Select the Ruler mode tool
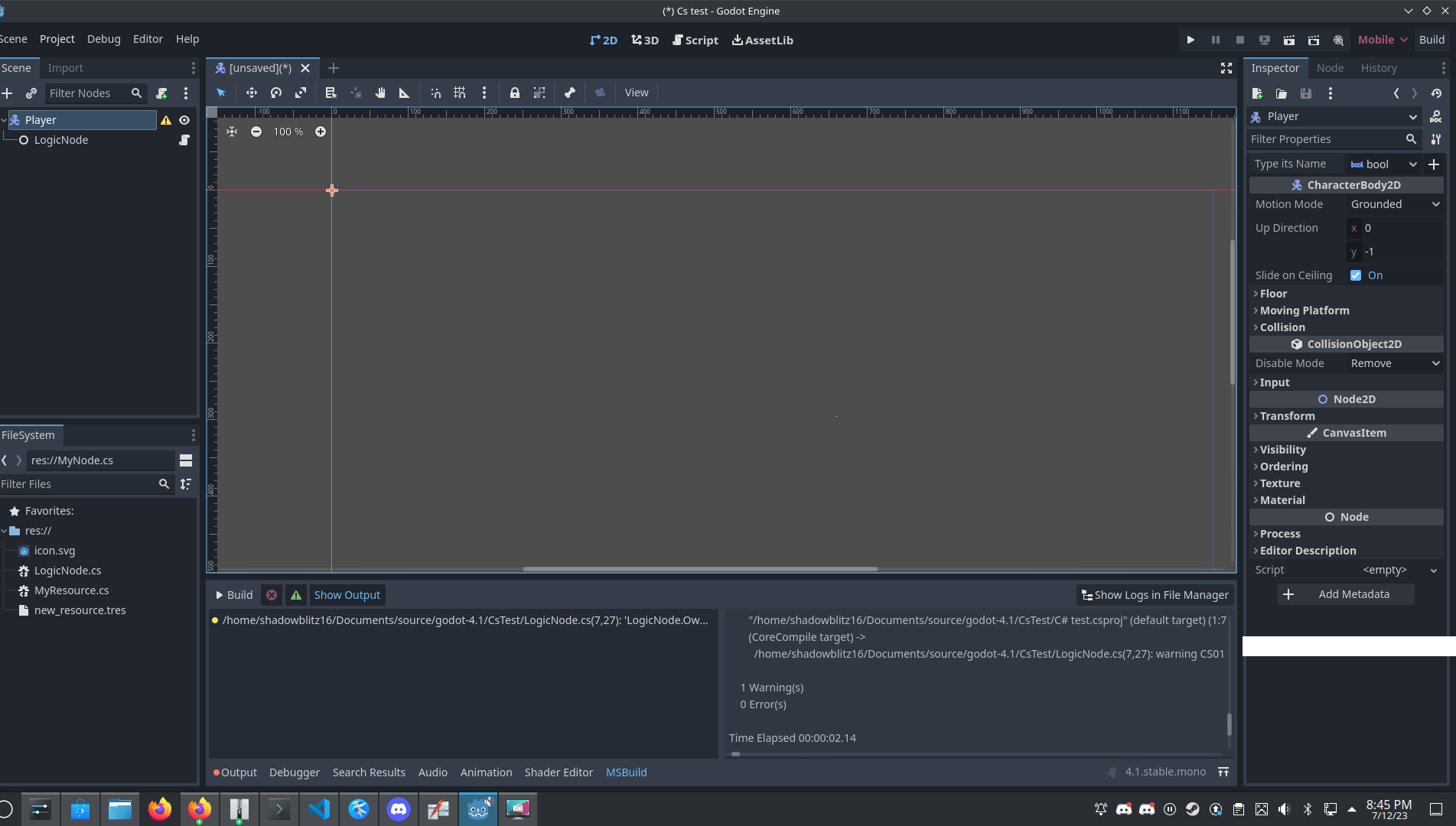This screenshot has height=826, width=1456. (x=405, y=93)
